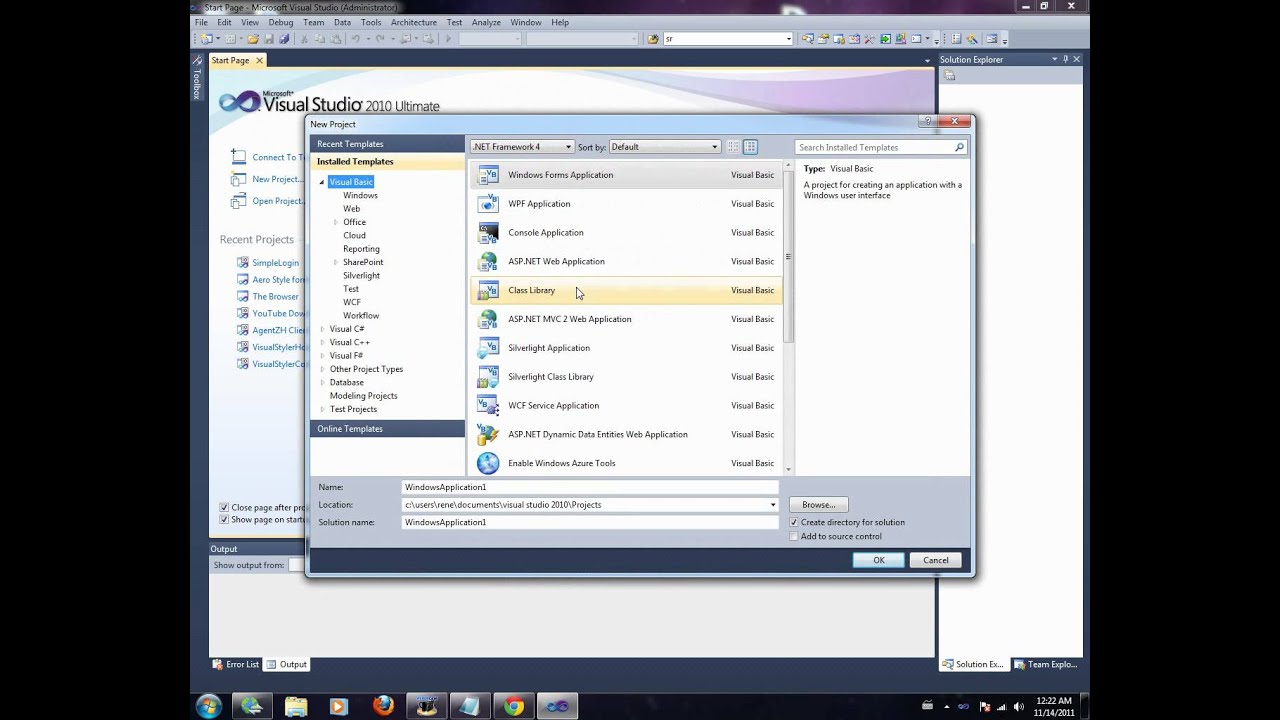Click the Windows Start button
Image resolution: width=1280 pixels, height=720 pixels.
tap(209, 706)
